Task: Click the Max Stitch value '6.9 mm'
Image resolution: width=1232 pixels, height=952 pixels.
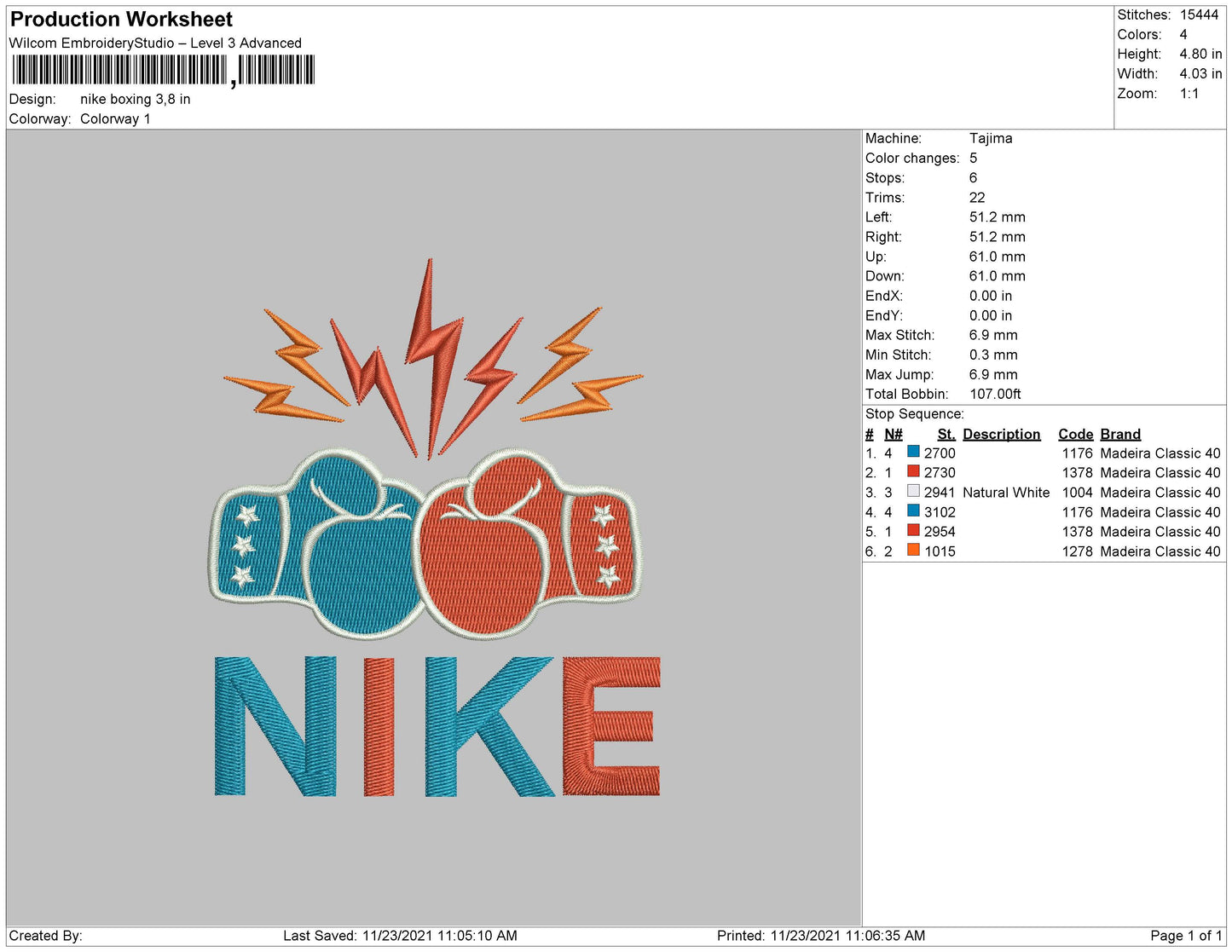Action: [x=993, y=334]
